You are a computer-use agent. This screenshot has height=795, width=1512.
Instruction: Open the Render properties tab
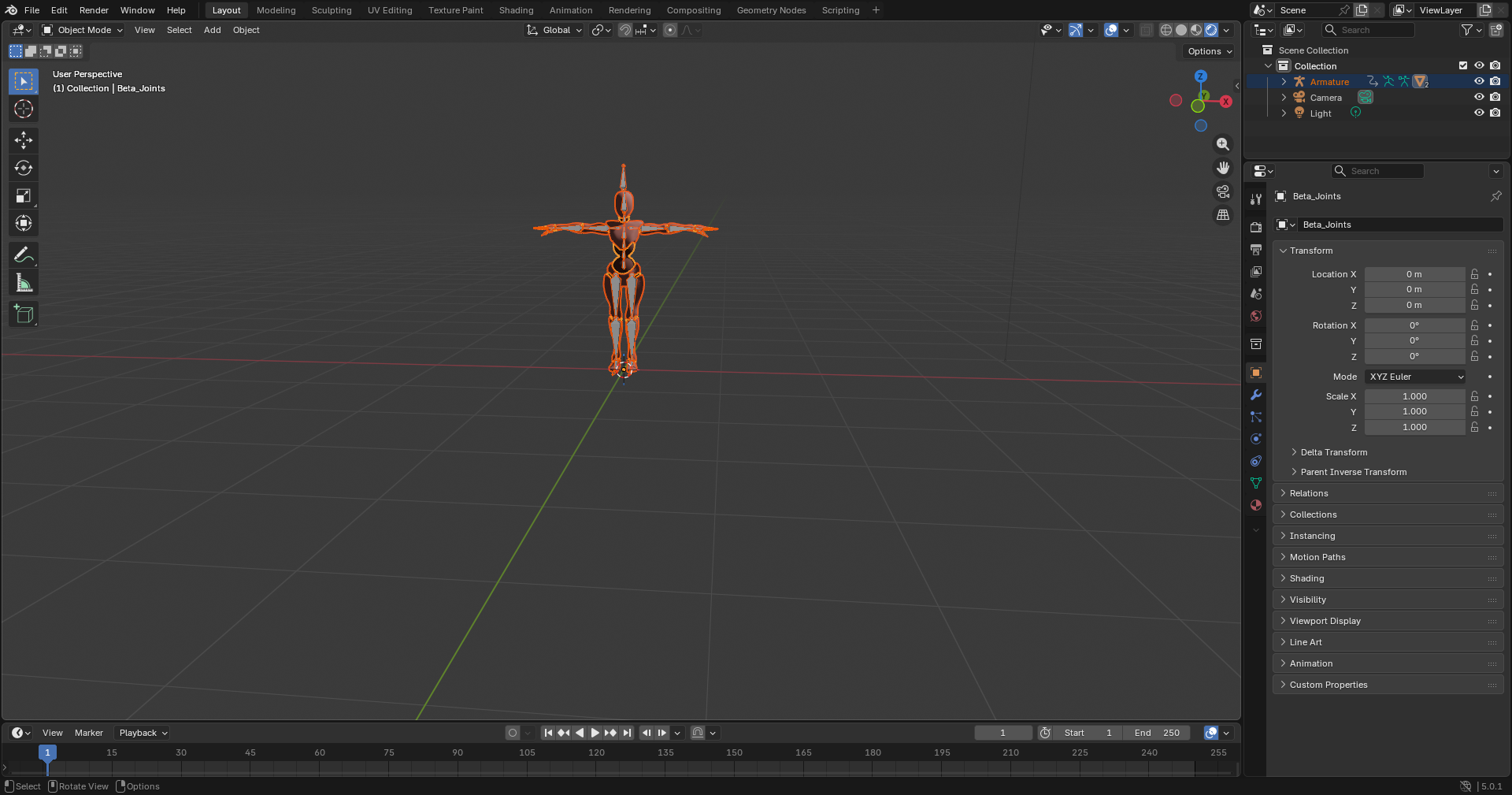1256,228
